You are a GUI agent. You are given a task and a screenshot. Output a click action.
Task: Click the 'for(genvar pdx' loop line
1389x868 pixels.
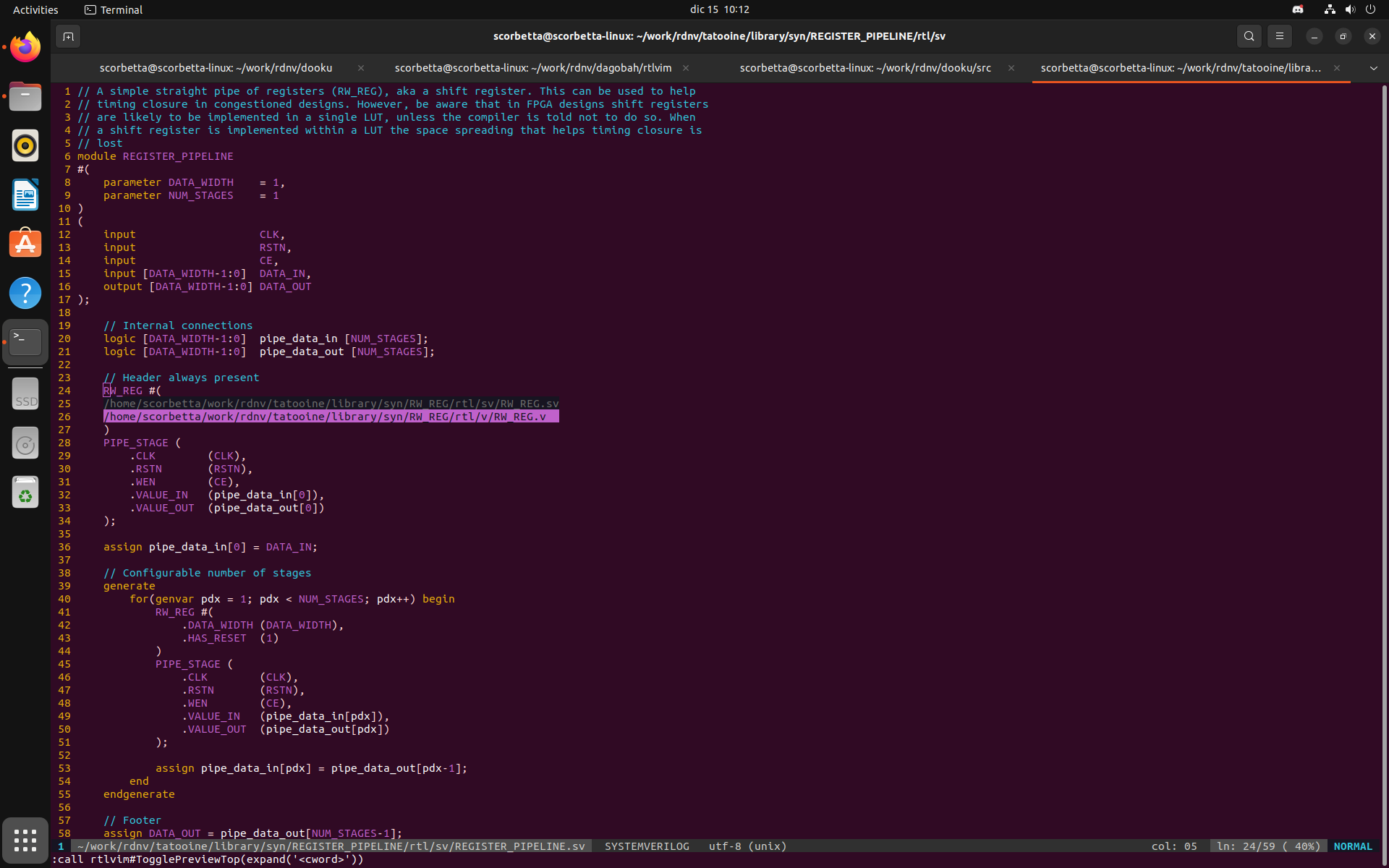pyautogui.click(x=292, y=599)
